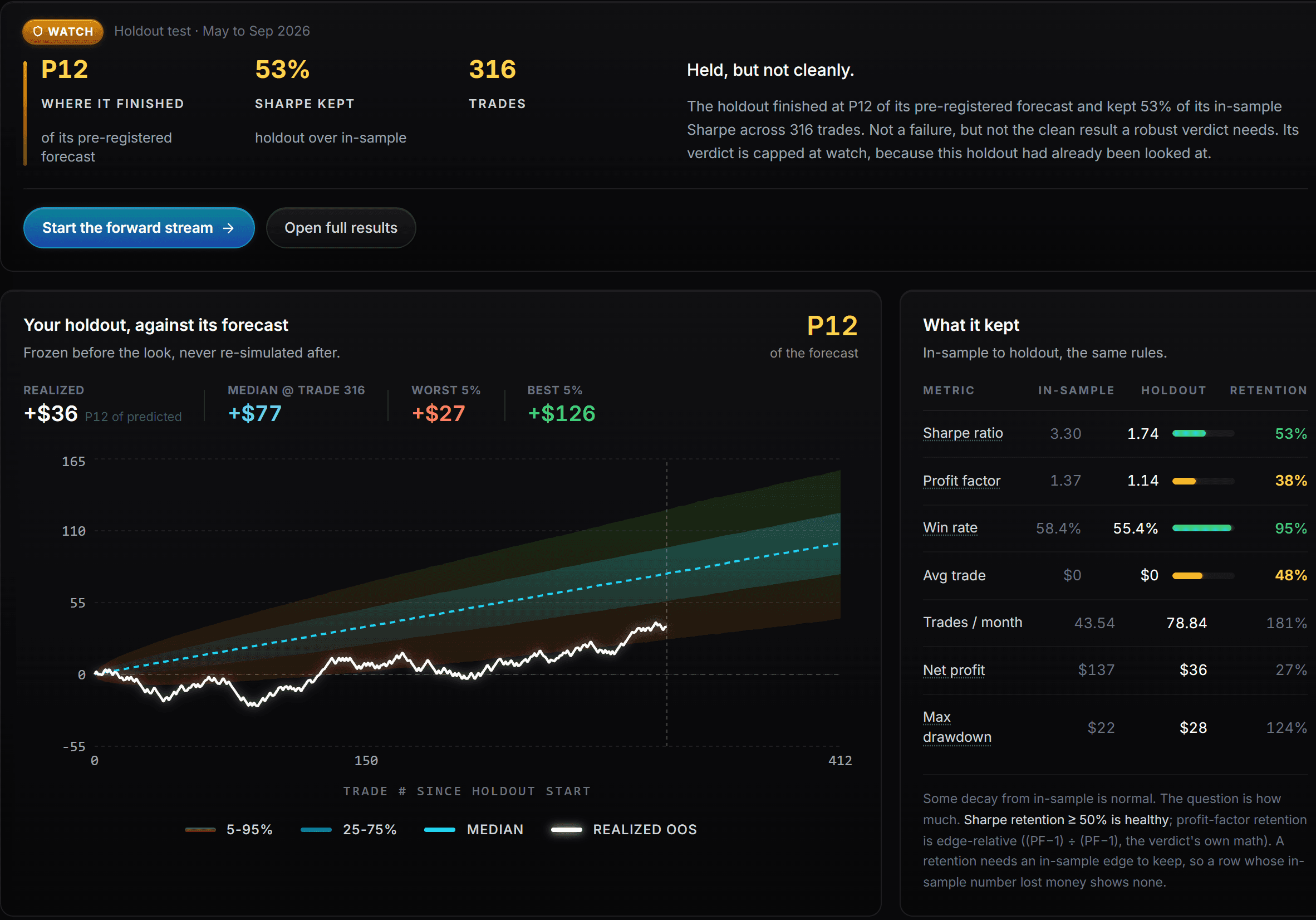This screenshot has height=920, width=1316.
Task: Click the Profit factor metric label
Action: point(961,481)
